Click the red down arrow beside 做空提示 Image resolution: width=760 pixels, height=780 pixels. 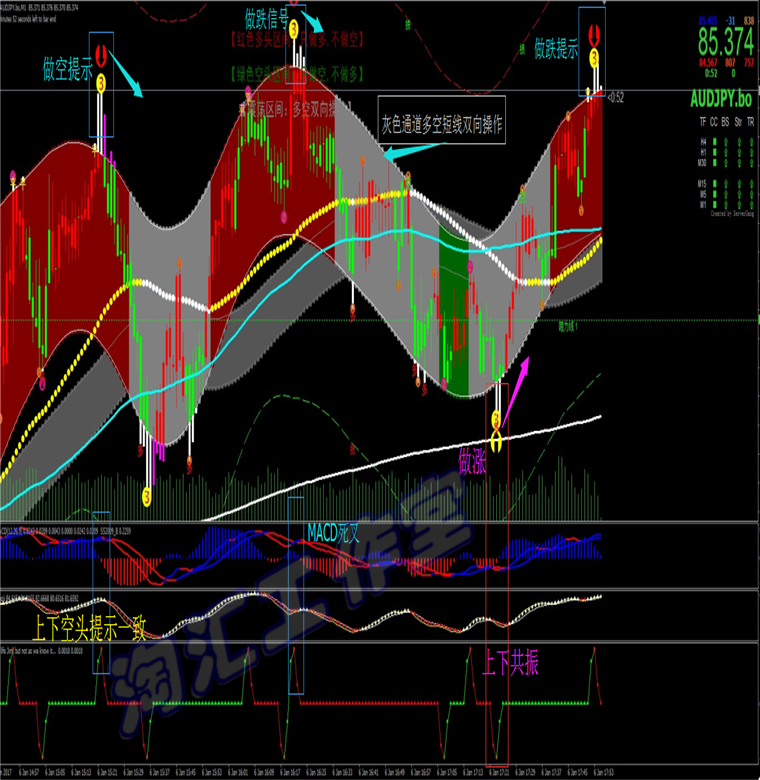coord(101,55)
